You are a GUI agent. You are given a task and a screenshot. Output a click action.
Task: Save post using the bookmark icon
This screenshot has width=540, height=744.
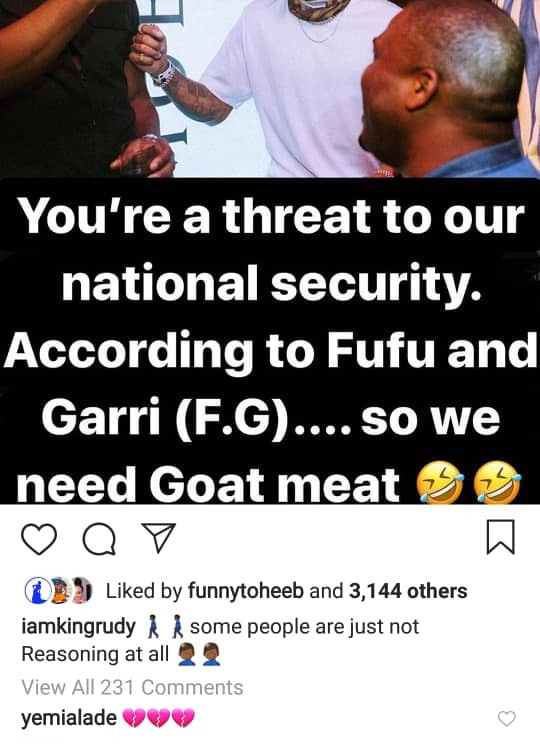501,537
